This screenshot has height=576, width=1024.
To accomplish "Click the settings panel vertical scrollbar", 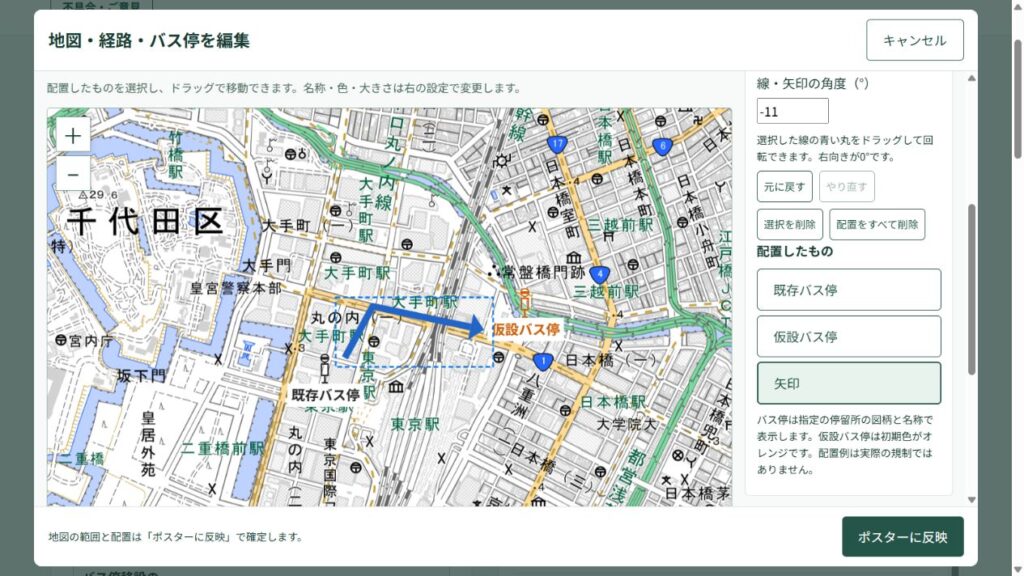I will (x=971, y=289).
